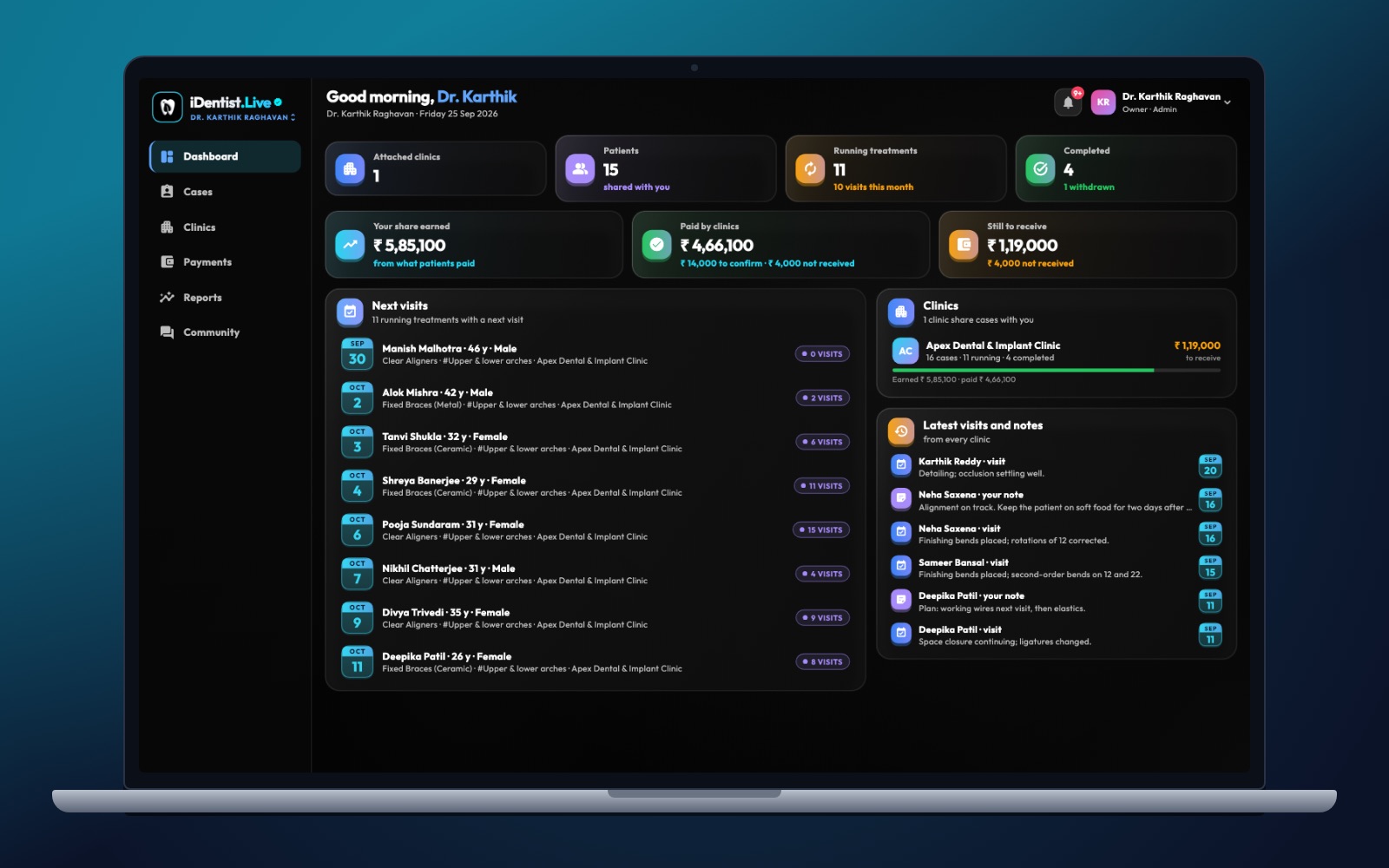The width and height of the screenshot is (1389, 868).
Task: Open the account switcher under the logo
Action: click(x=243, y=117)
